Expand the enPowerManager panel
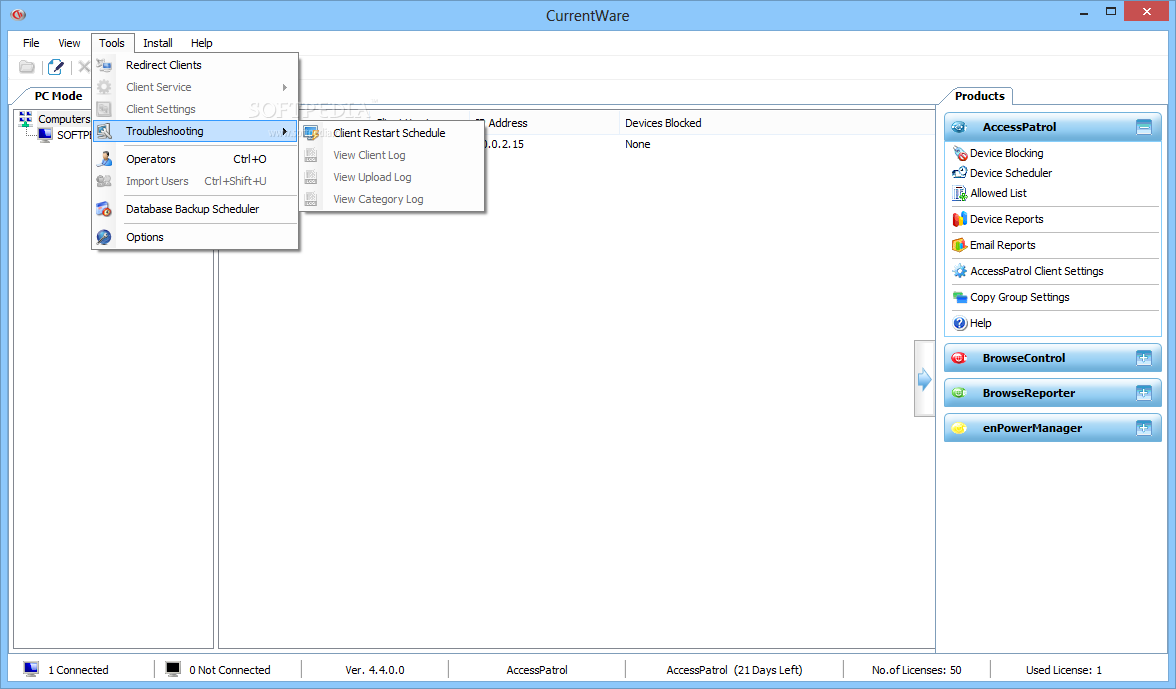This screenshot has width=1176, height=689. 1143,428
